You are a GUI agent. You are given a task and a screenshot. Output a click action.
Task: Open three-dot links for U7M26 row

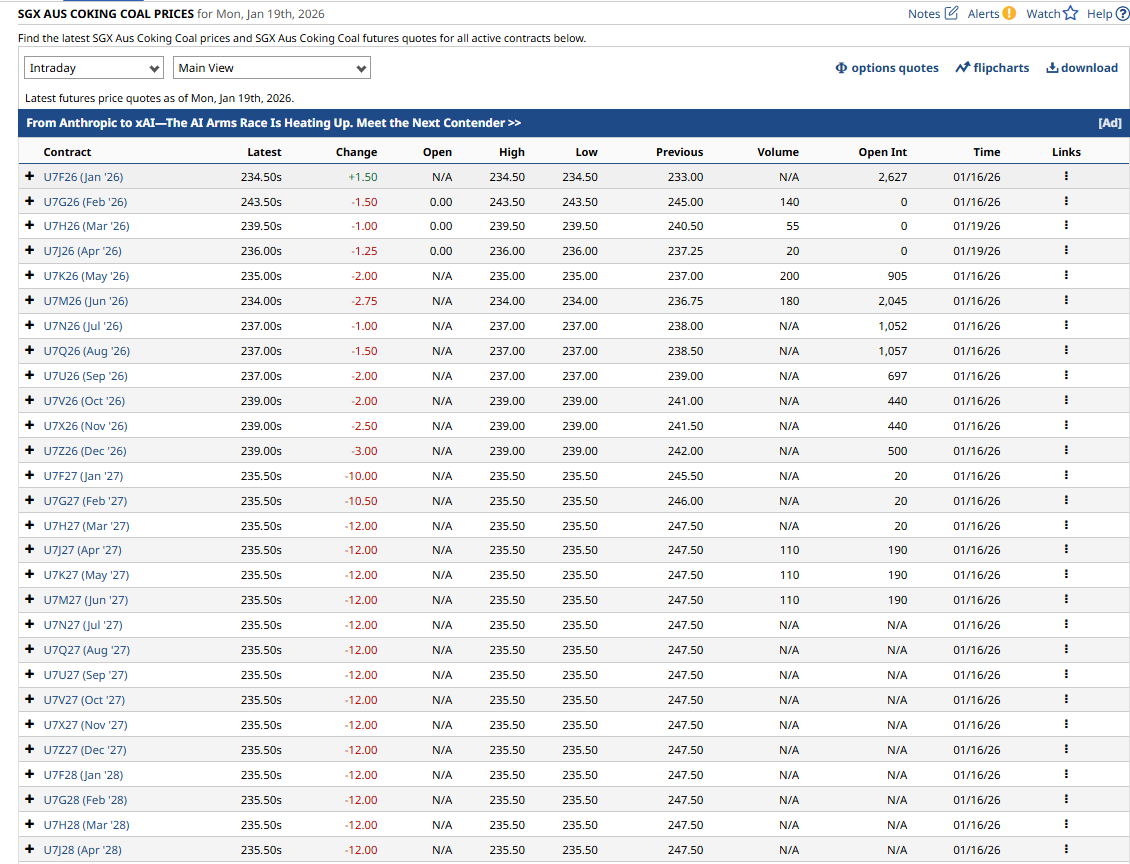click(1066, 300)
